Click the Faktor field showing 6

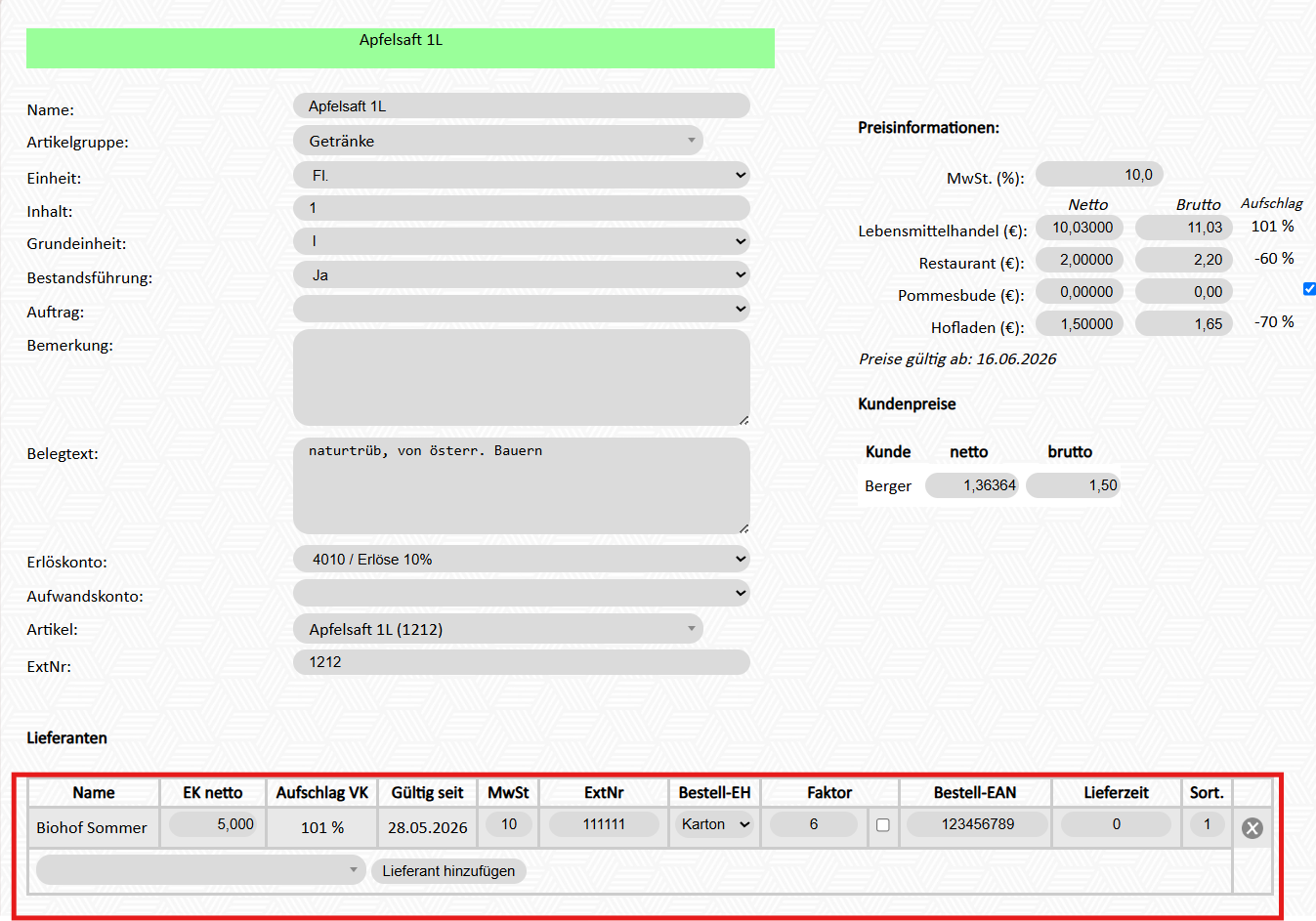point(814,824)
